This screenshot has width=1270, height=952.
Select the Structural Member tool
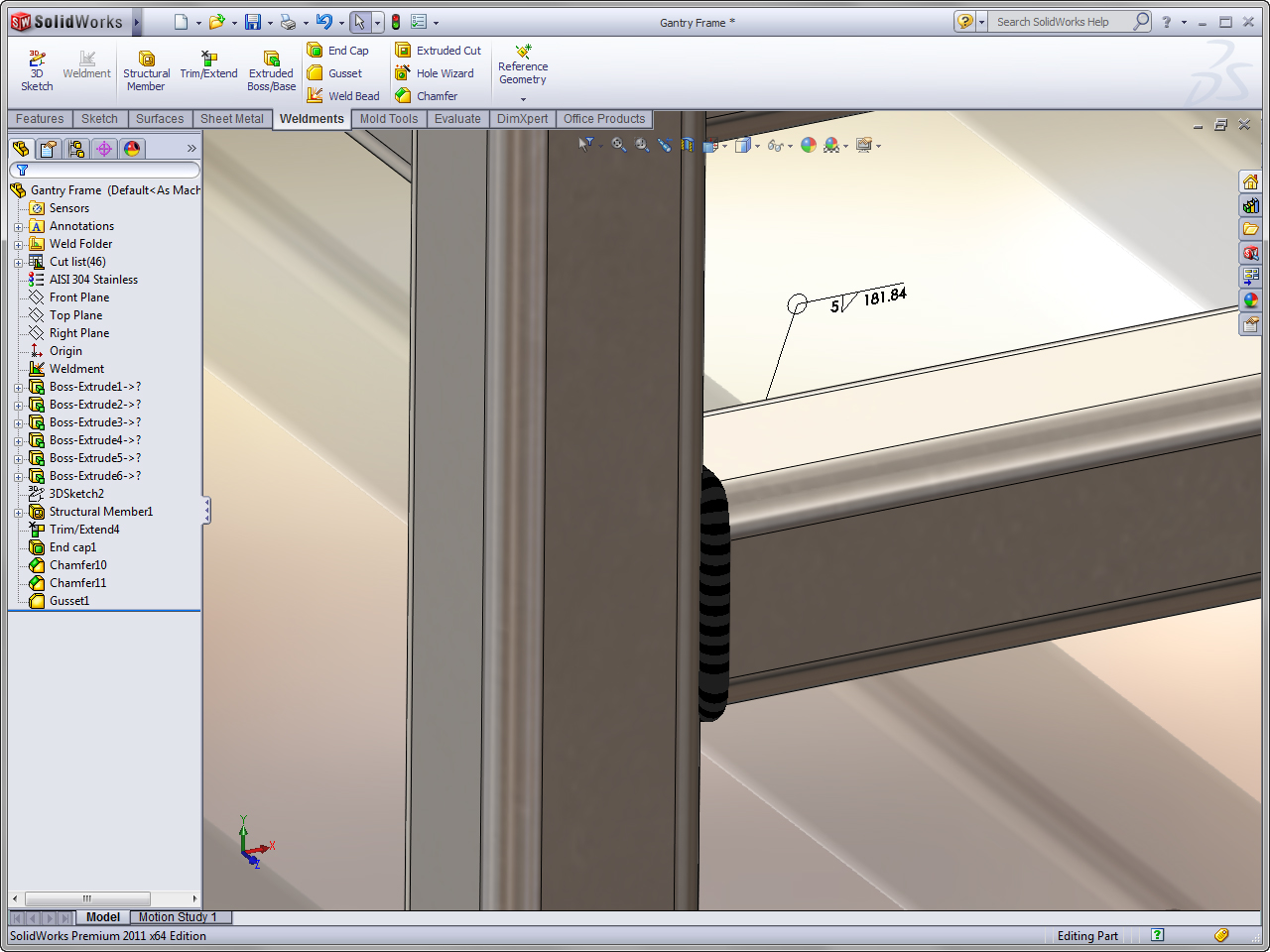146,71
